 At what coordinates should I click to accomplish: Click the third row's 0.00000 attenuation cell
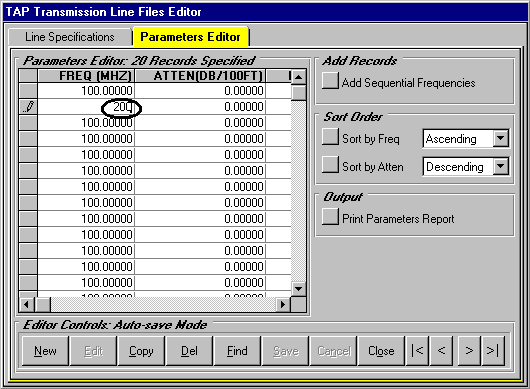pos(200,123)
